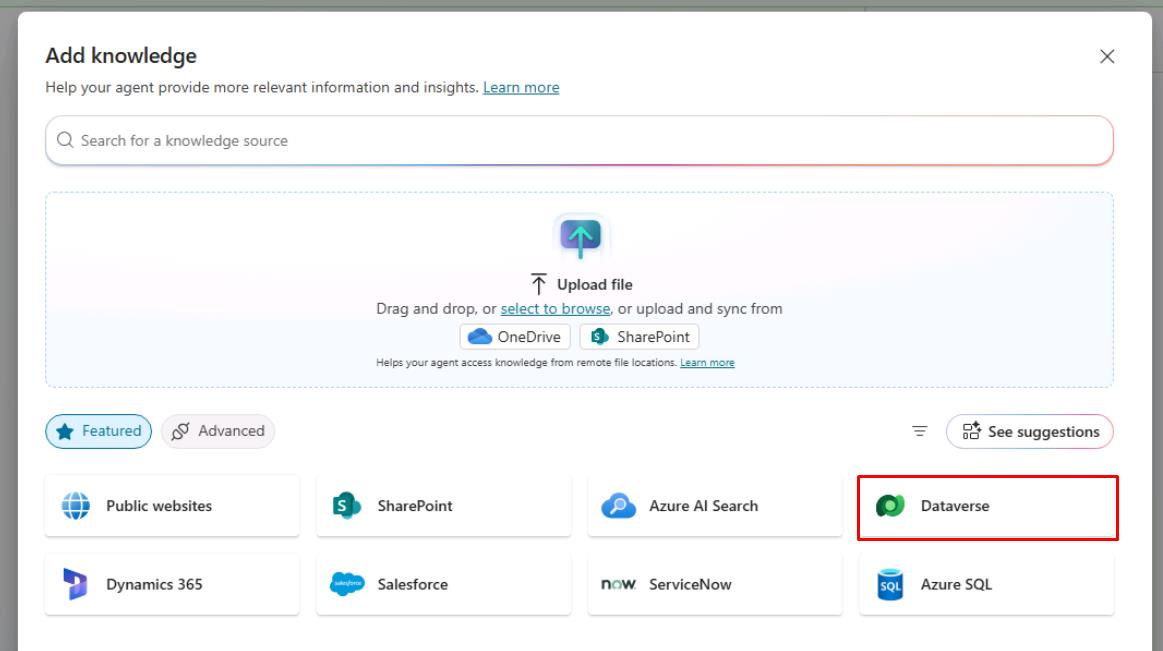1163x651 pixels.
Task: Open the filter lines icon
Action: [x=920, y=432]
